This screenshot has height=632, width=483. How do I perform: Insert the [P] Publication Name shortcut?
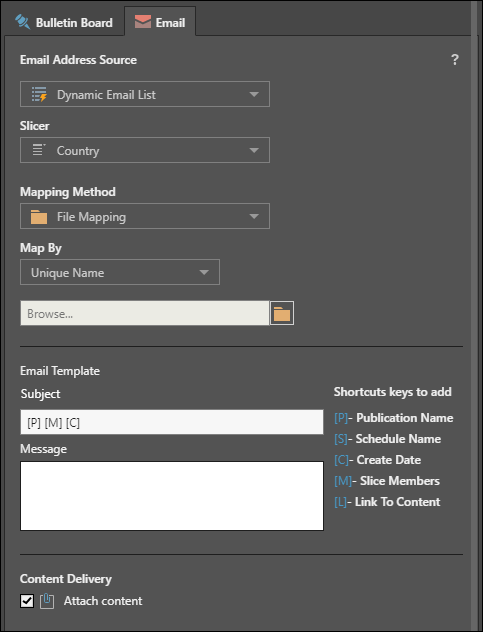(x=393, y=418)
